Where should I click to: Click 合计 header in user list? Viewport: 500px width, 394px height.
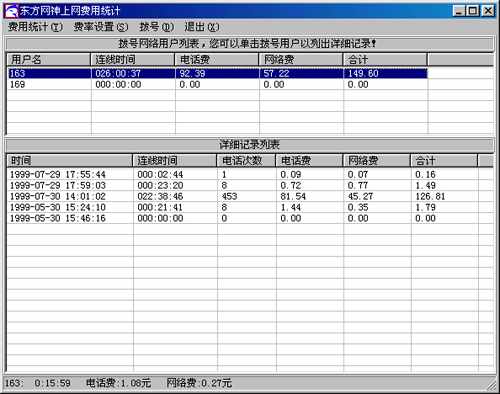click(385, 60)
